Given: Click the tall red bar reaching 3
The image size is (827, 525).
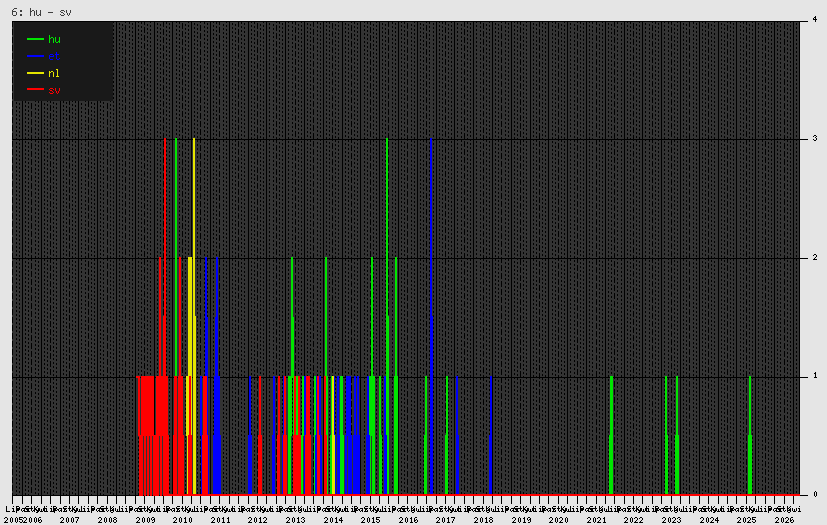Looking at the screenshot, I should point(165,317).
